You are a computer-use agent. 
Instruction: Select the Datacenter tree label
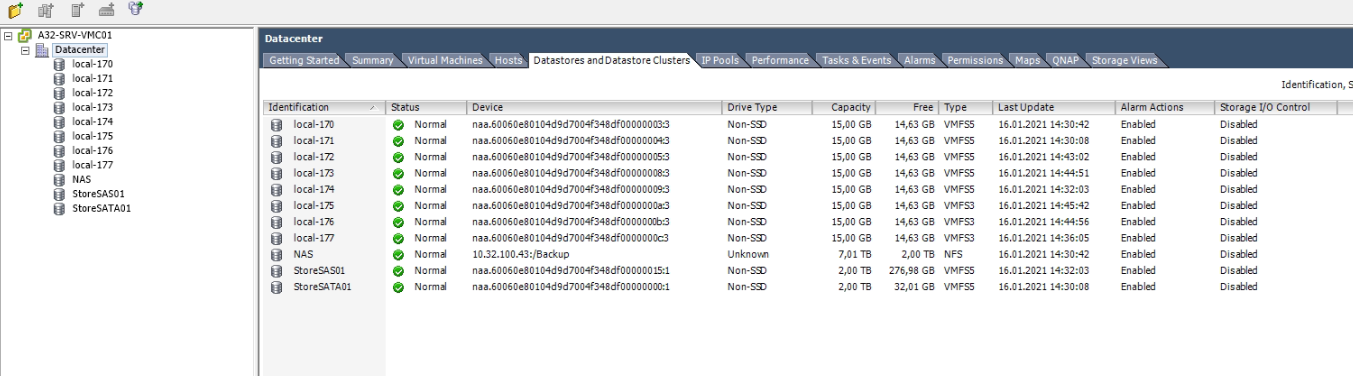coord(80,50)
